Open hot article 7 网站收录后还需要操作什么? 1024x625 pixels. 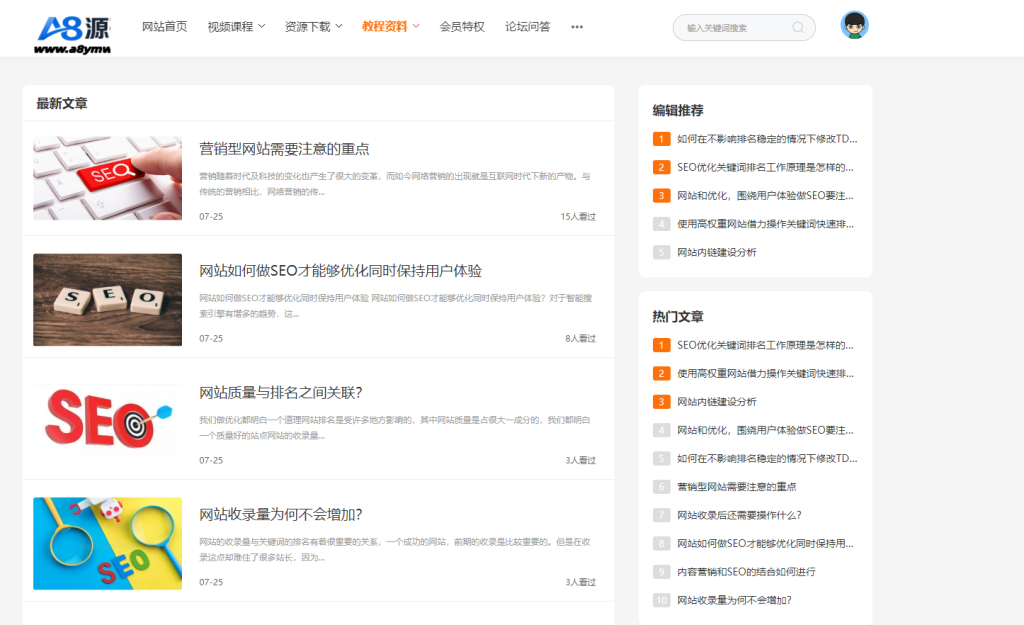(x=739, y=515)
